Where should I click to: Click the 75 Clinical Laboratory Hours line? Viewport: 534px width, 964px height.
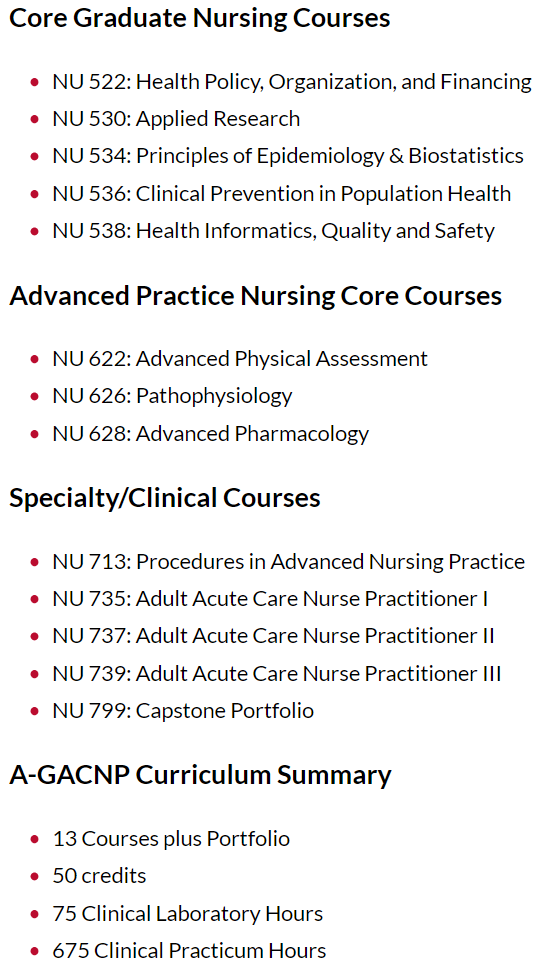(x=188, y=914)
